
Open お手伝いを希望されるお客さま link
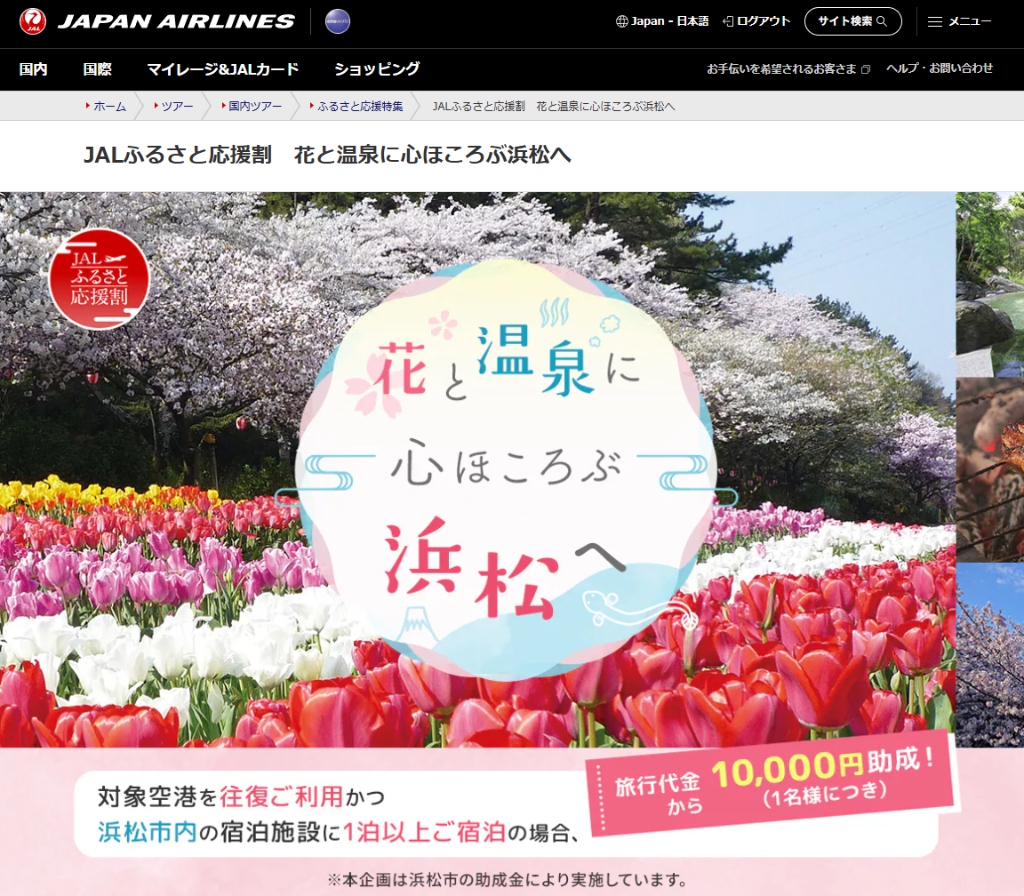click(781, 69)
